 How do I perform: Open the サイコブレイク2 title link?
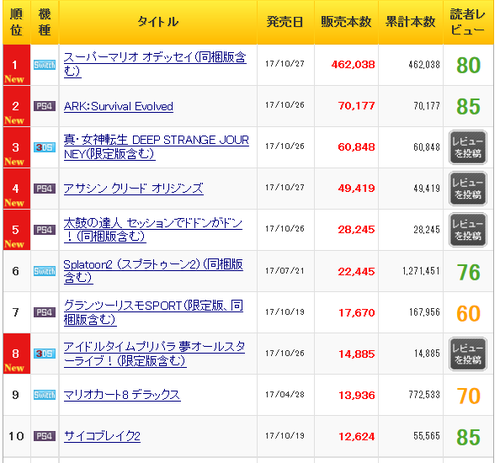pos(102,436)
